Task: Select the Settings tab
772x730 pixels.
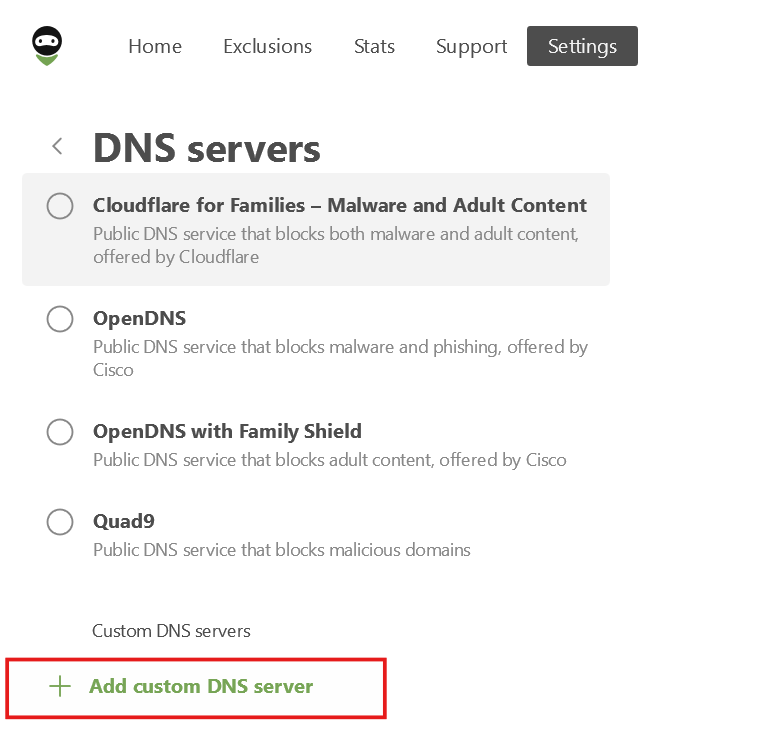Action: coord(582,46)
